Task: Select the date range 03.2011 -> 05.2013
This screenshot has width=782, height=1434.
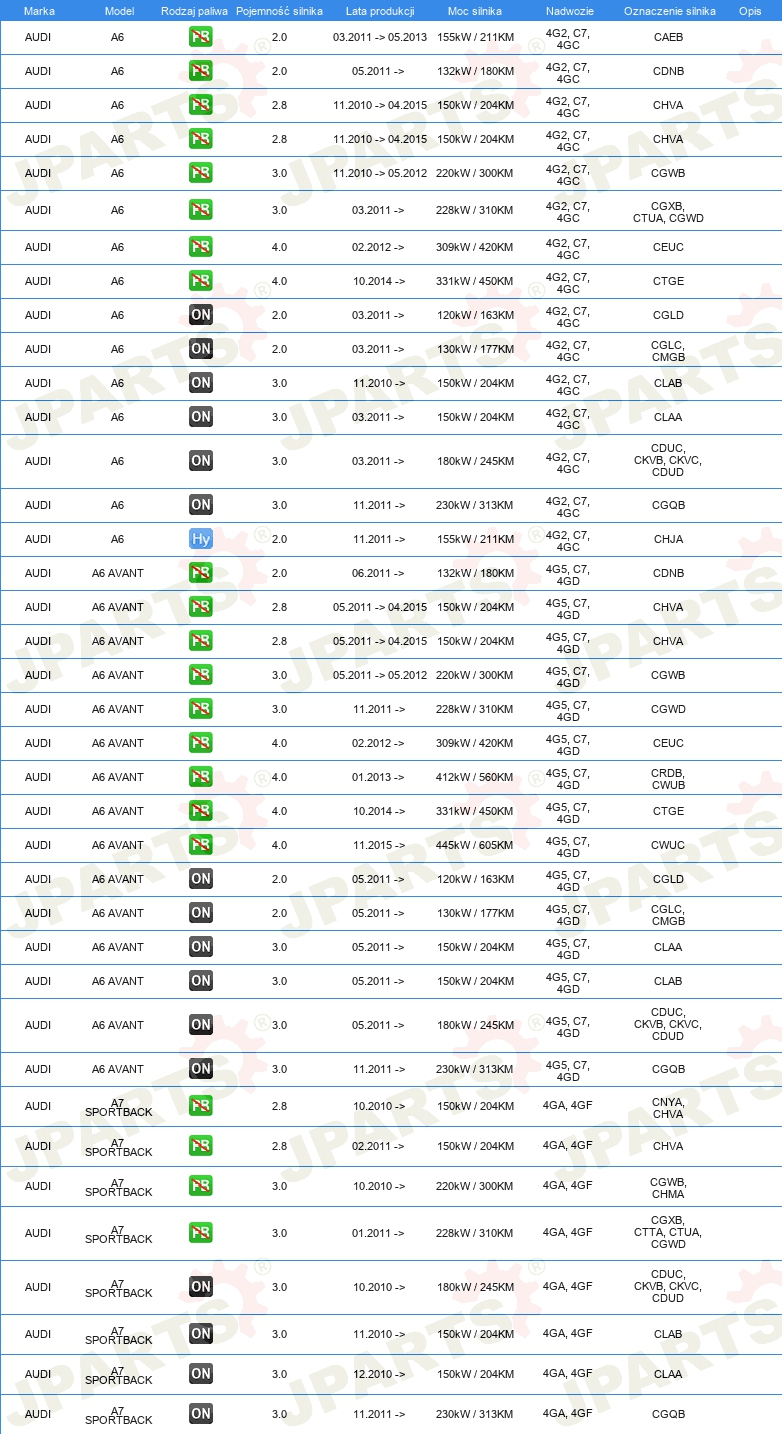Action: click(380, 38)
